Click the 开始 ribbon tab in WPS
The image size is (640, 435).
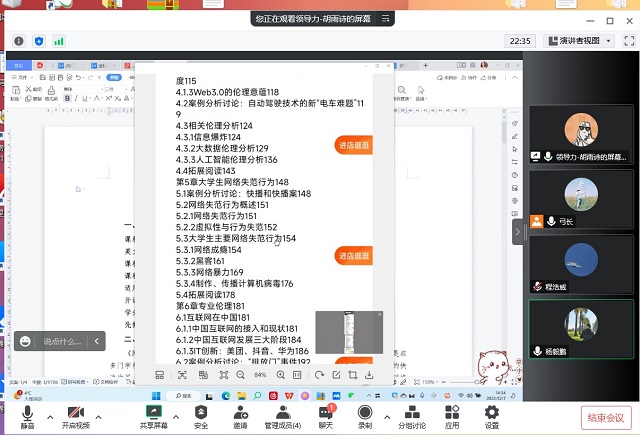[x=114, y=77]
